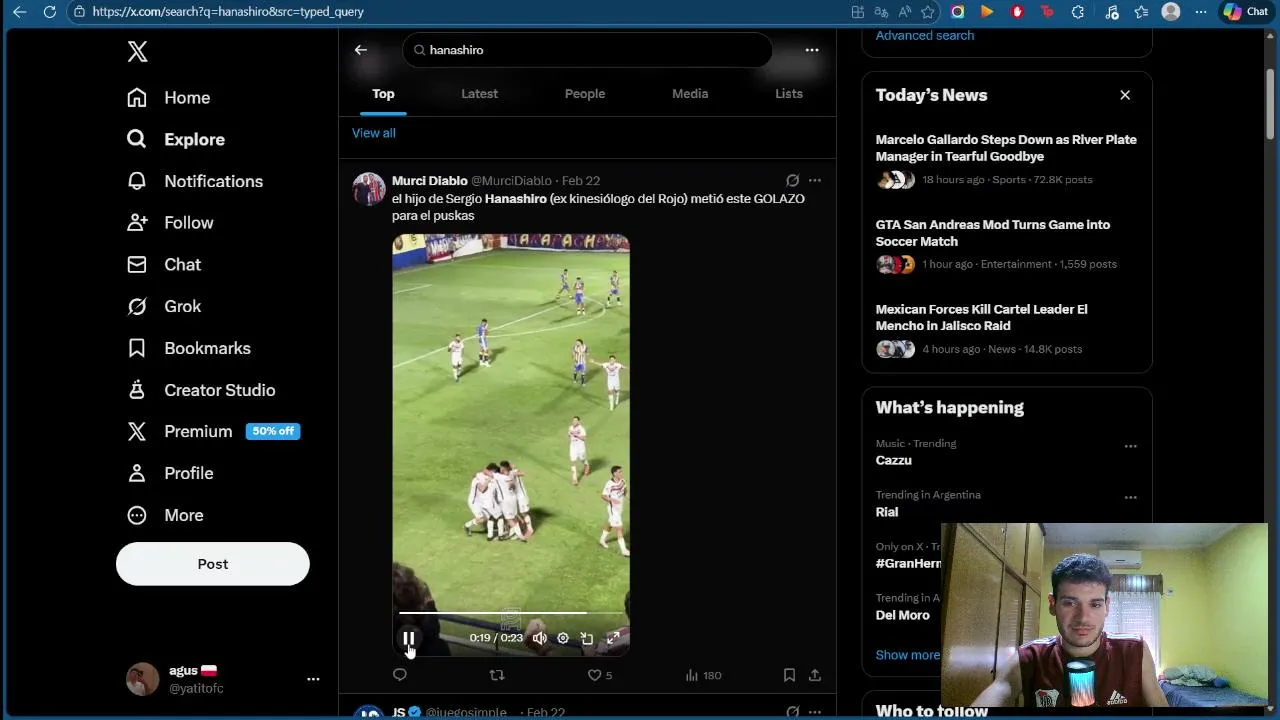Open Chat in the left sidebar

click(164, 264)
